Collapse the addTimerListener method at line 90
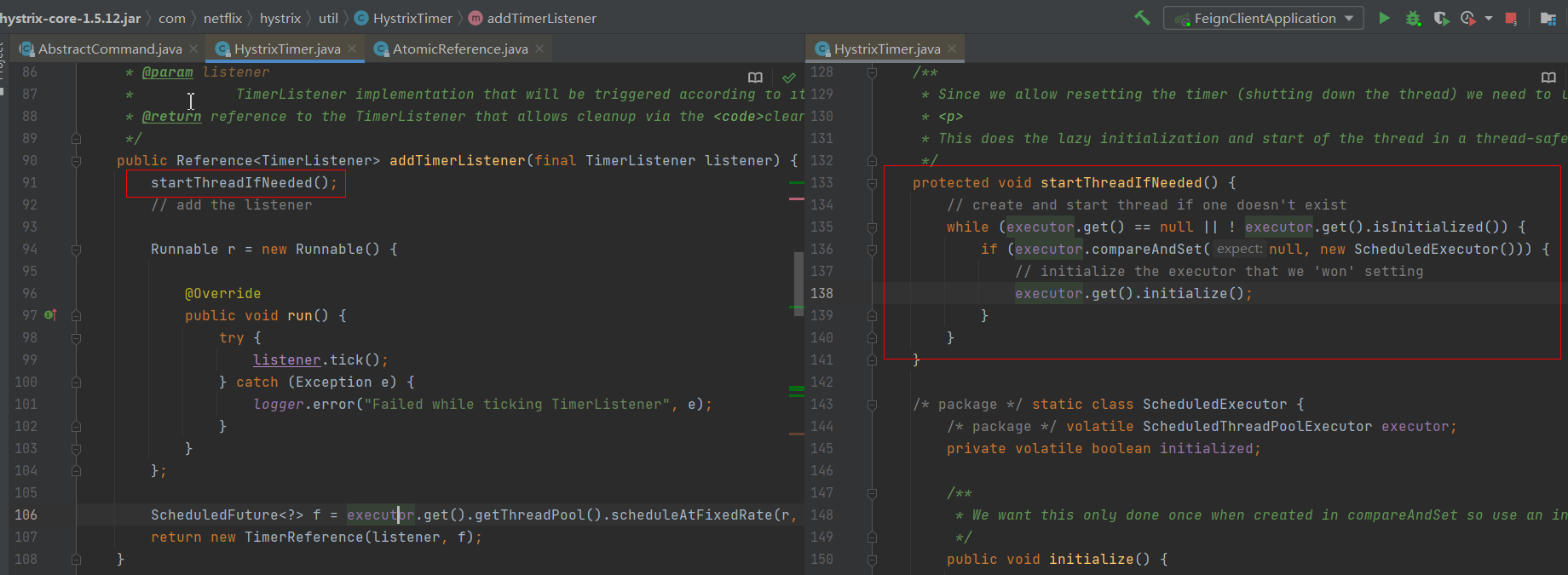 [x=76, y=160]
